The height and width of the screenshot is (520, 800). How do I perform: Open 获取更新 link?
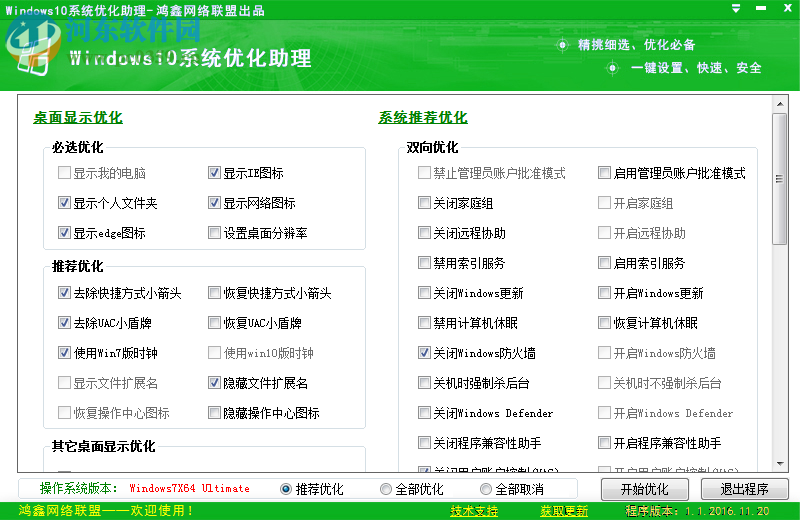(563, 511)
